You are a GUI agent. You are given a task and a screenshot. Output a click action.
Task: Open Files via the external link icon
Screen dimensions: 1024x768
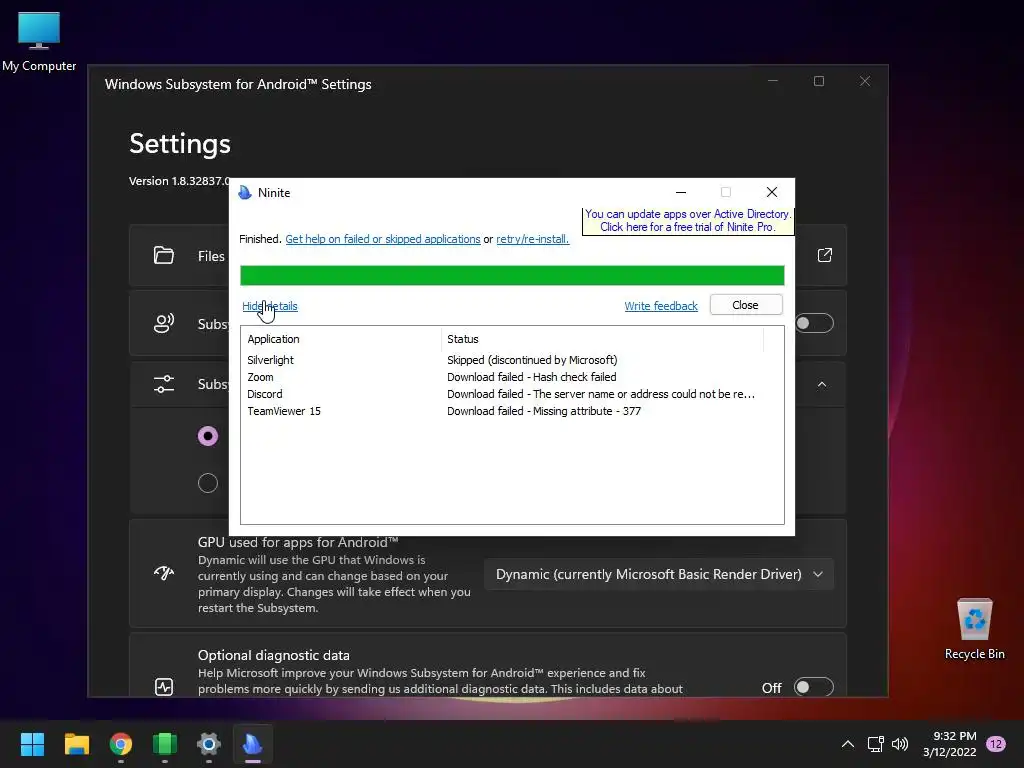[825, 255]
